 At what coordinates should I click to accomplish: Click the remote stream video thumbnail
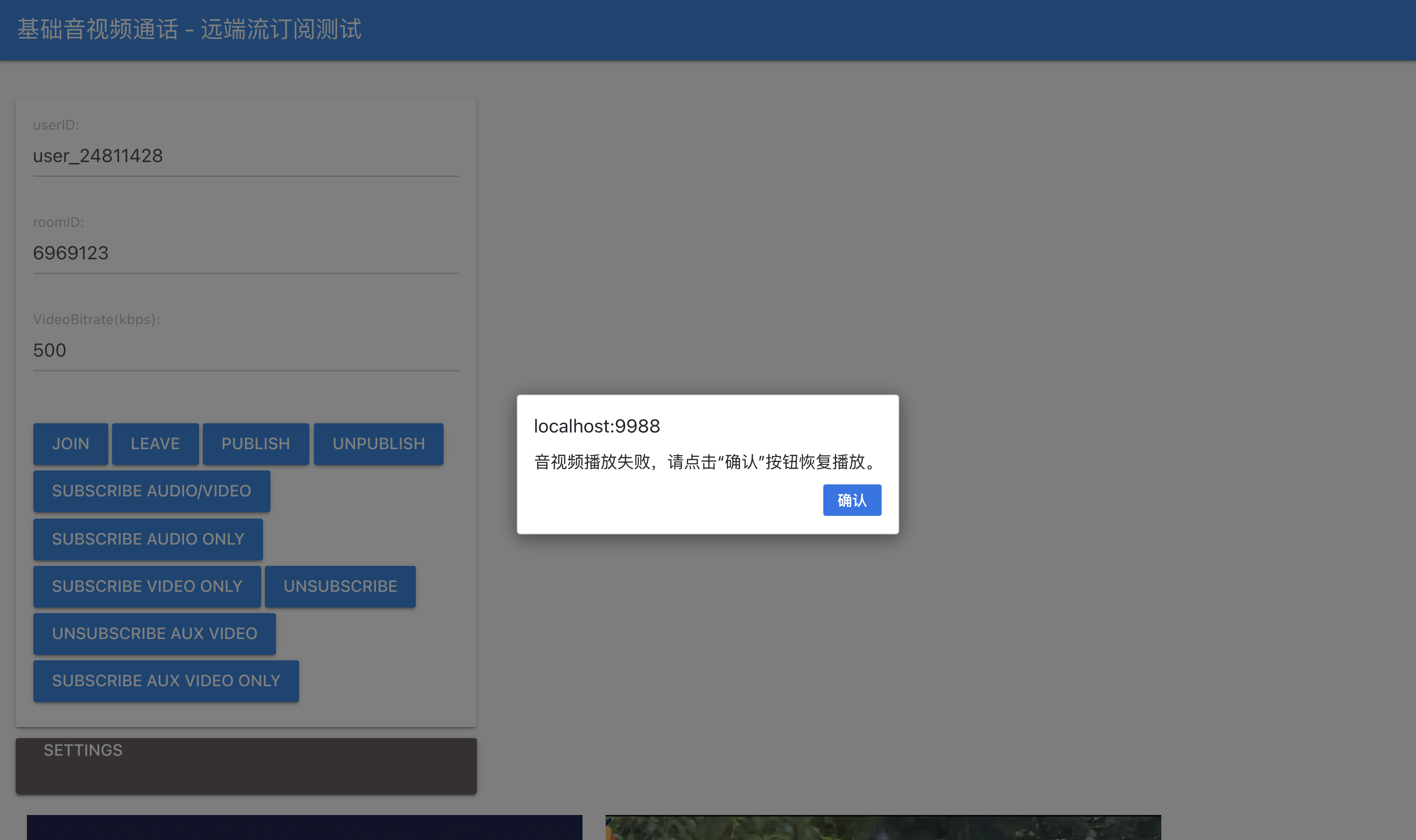pos(882,827)
